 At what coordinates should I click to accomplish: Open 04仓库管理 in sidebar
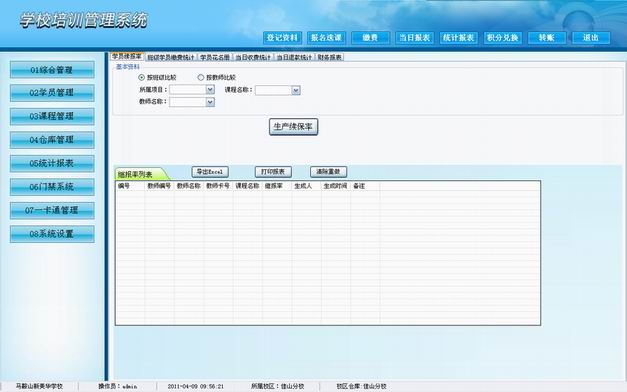click(x=52, y=140)
